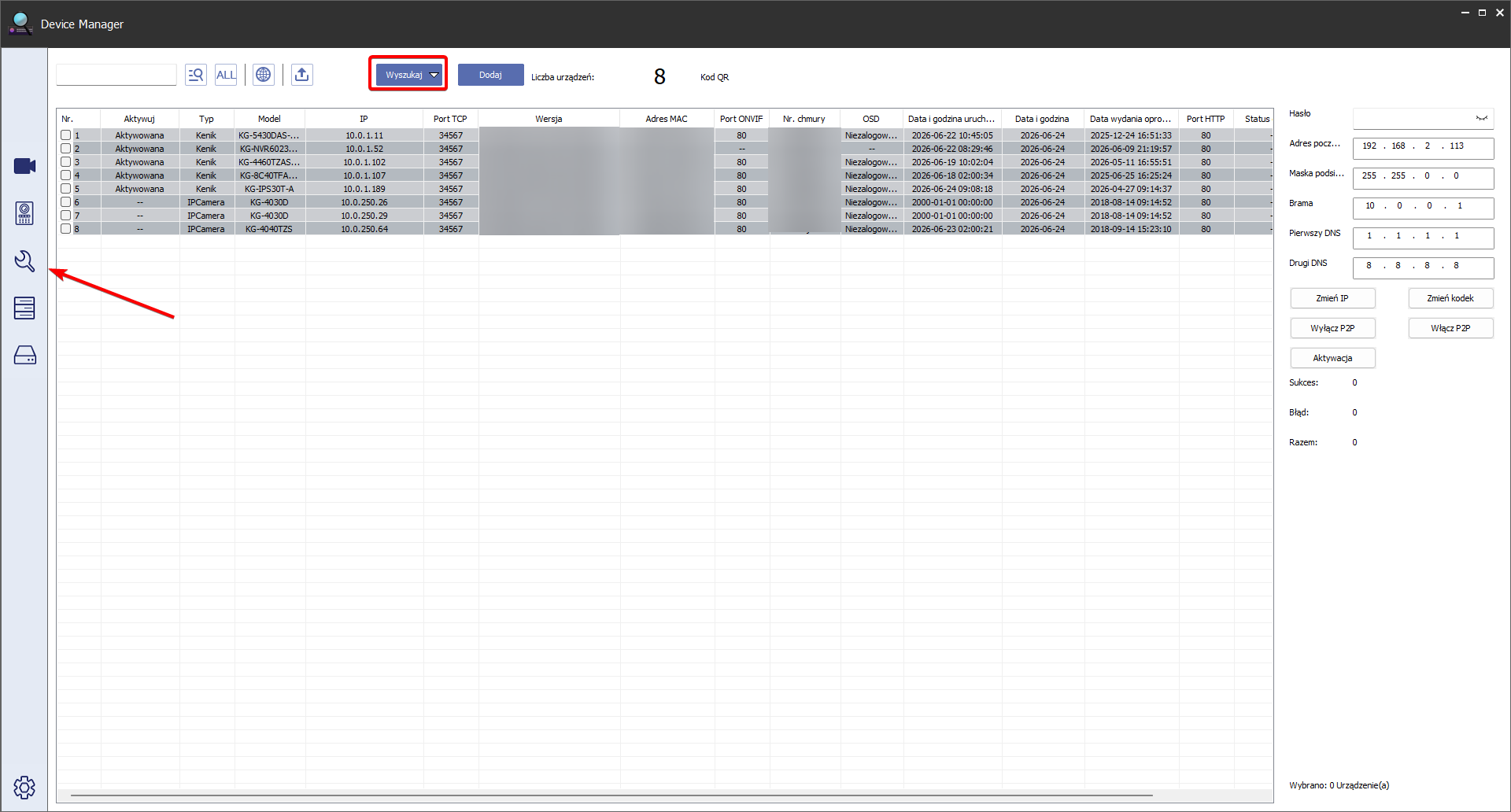The width and height of the screenshot is (1511, 812).
Task: Sort by the OSD column header
Action: pos(871,119)
